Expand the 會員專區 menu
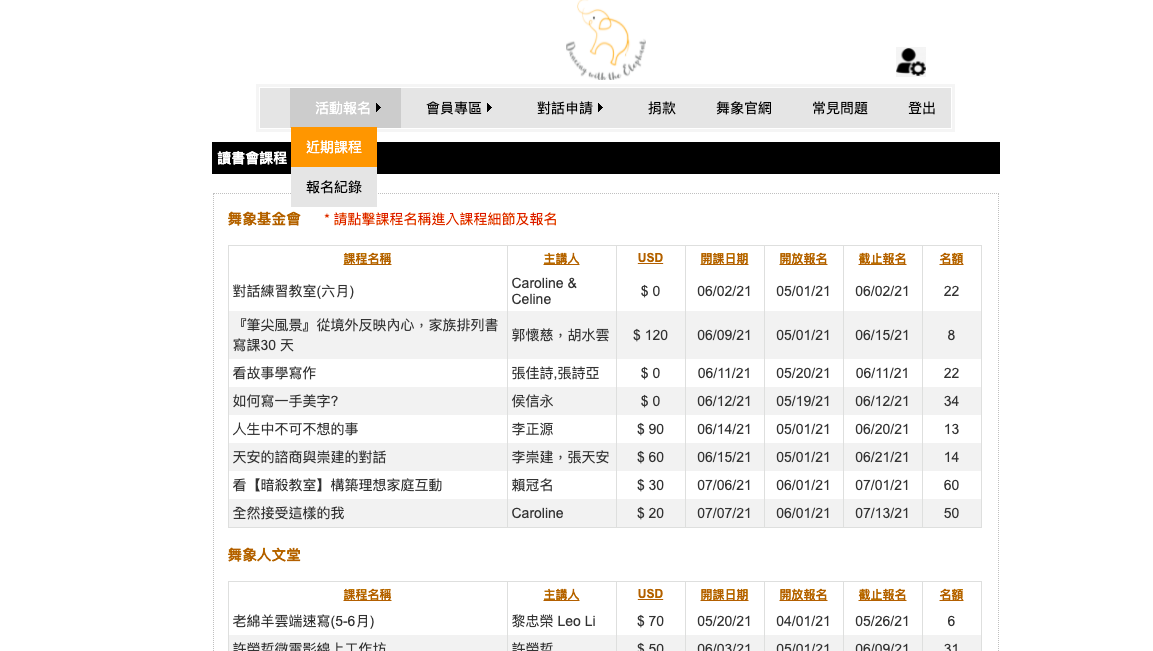 point(459,108)
